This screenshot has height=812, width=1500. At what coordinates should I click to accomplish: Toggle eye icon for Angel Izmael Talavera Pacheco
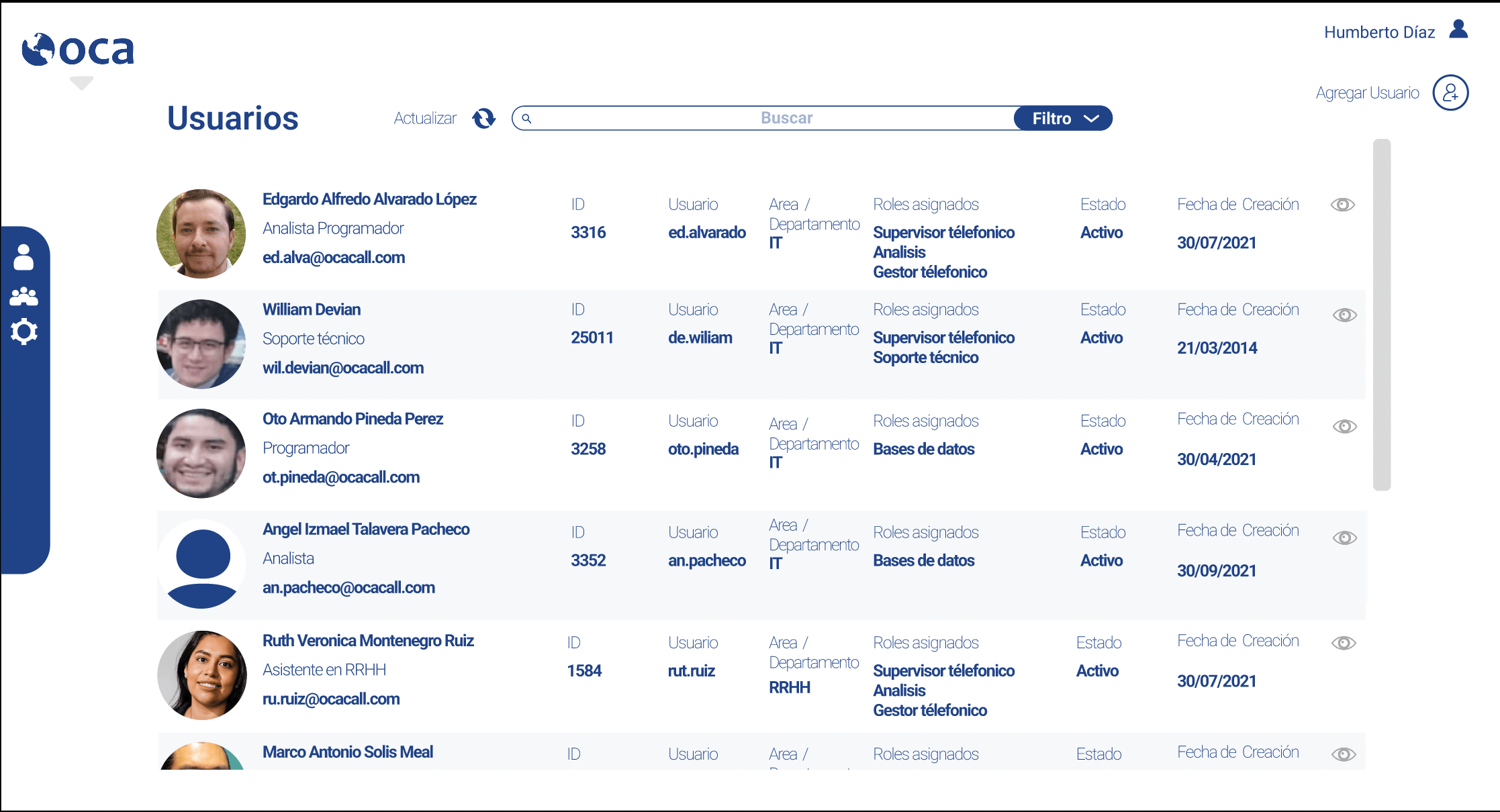pyautogui.click(x=1344, y=538)
